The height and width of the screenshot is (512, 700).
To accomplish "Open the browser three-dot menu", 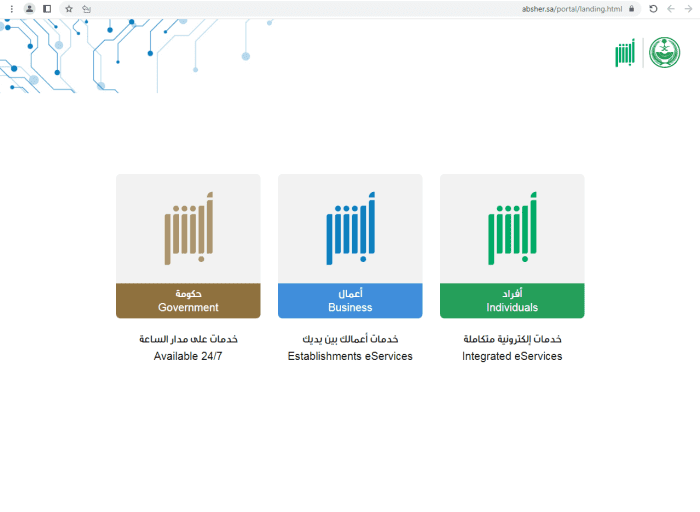I will [12, 9].
